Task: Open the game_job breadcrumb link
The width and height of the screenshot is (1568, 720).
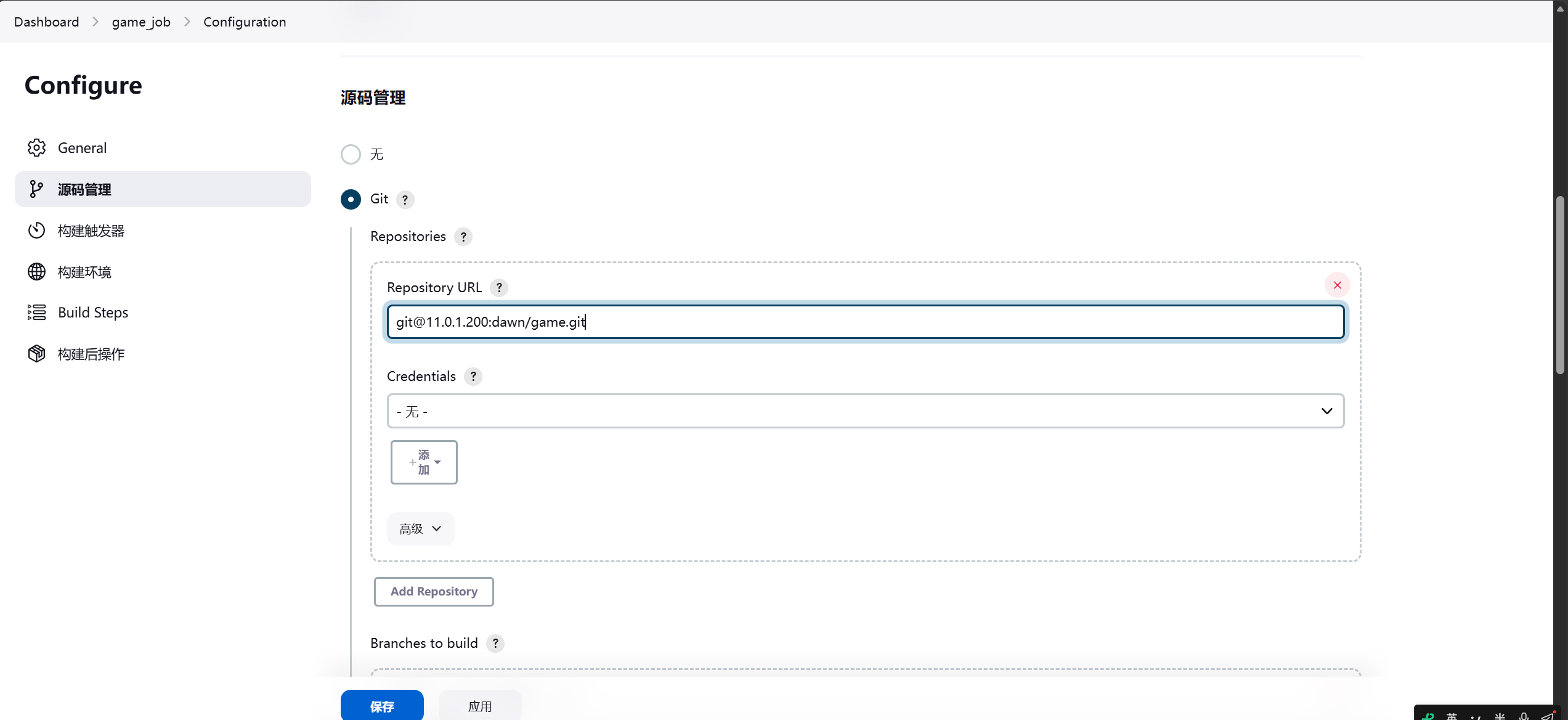Action: 141,22
